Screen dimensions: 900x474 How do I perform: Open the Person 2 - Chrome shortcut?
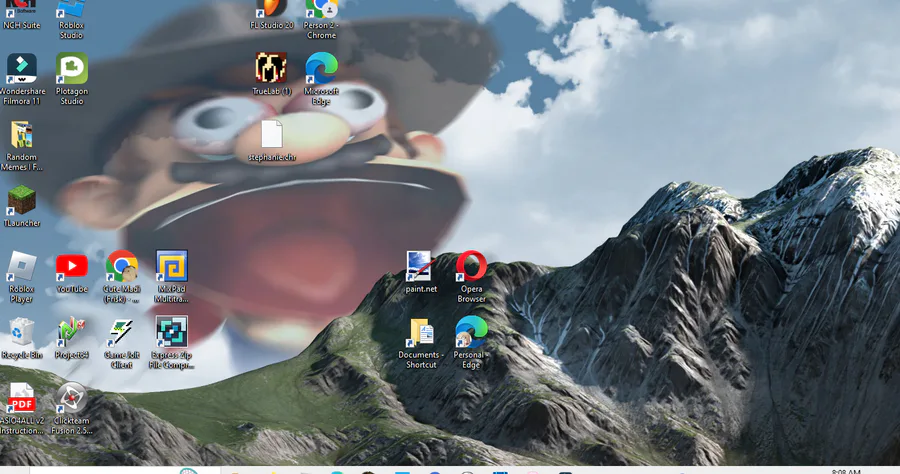click(x=321, y=20)
